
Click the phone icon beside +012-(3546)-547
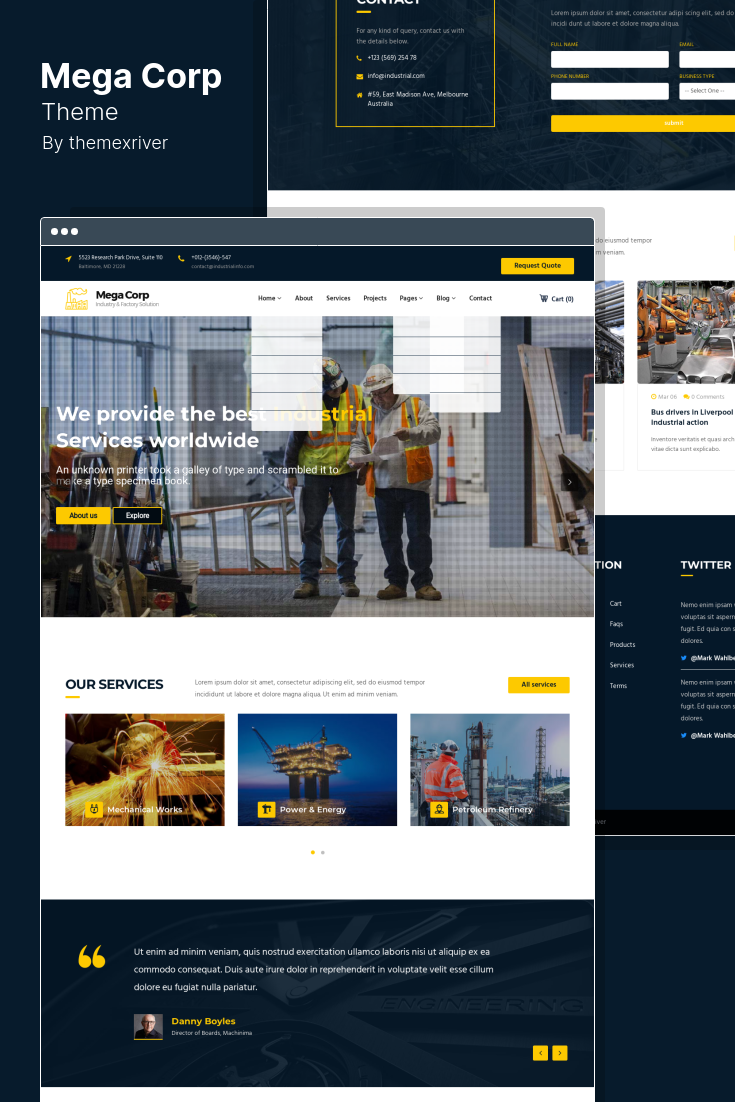181,259
